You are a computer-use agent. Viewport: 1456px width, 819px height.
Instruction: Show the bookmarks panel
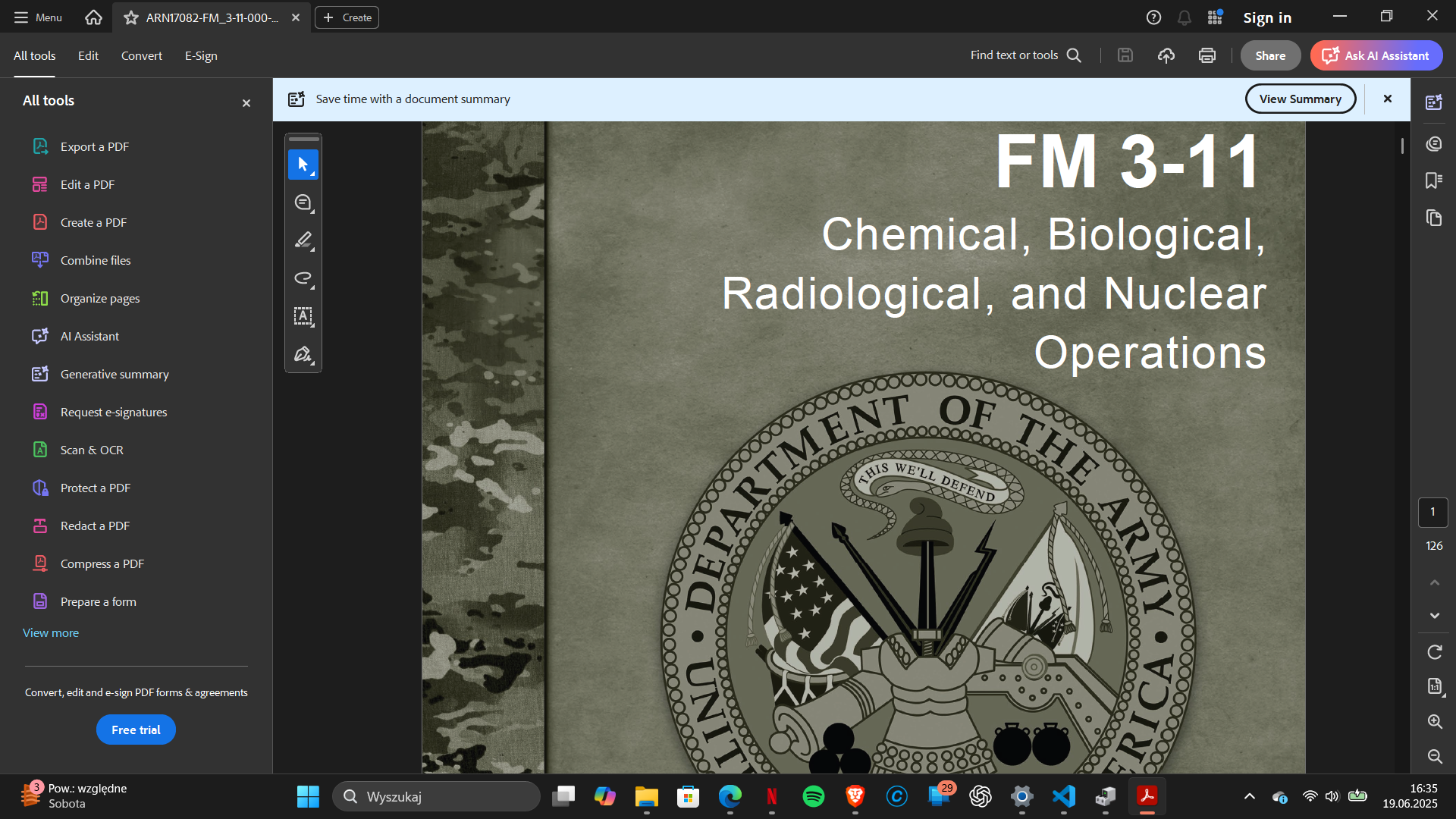pyautogui.click(x=1433, y=180)
